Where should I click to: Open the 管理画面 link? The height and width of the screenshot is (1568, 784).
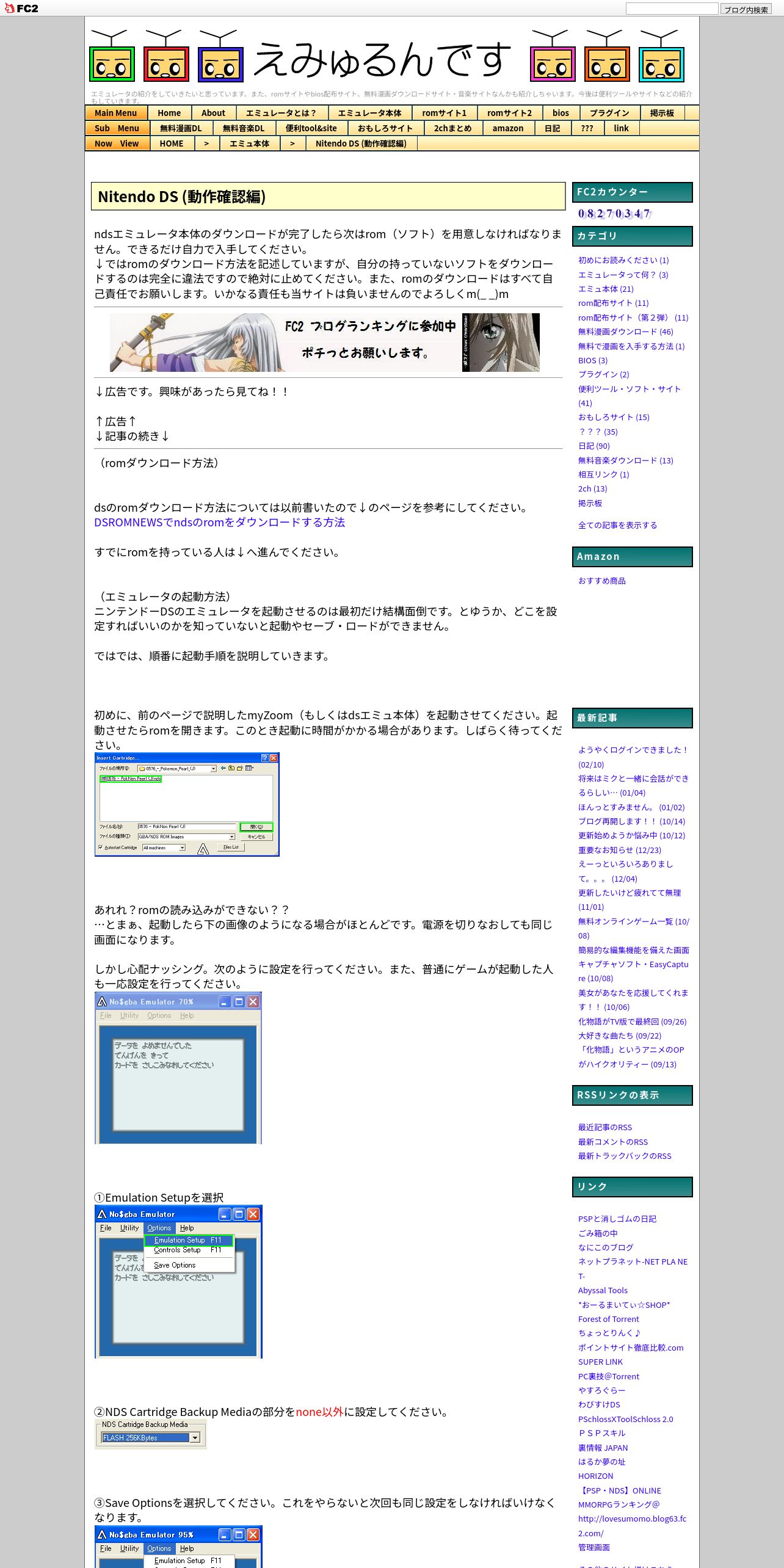(x=594, y=1547)
